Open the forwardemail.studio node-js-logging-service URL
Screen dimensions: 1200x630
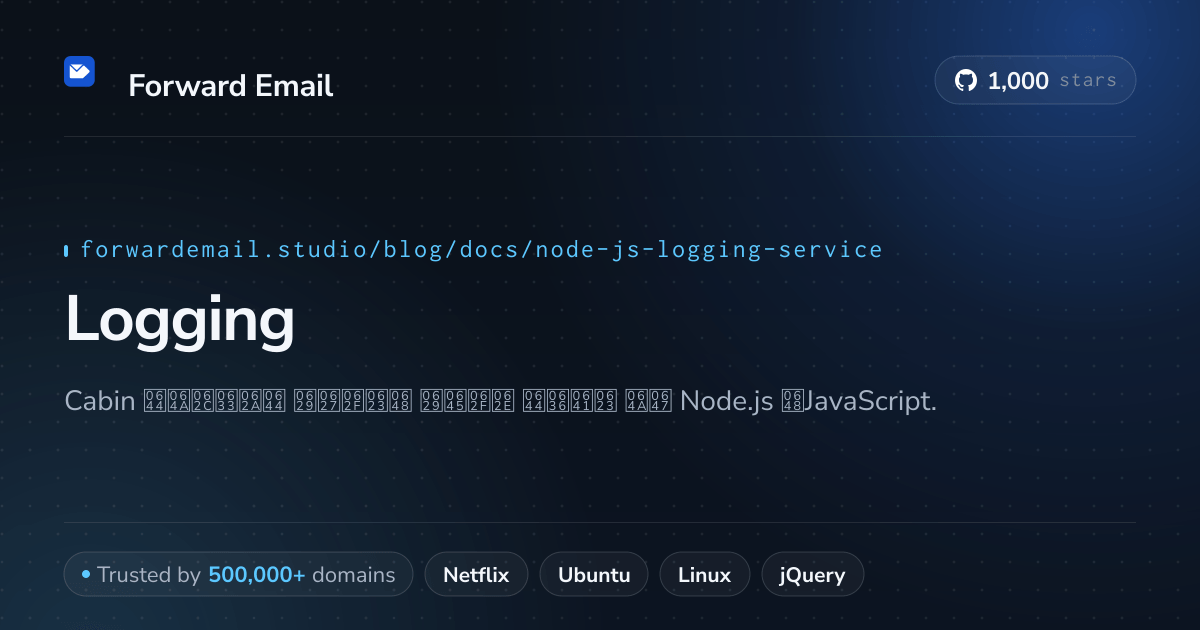pos(481,249)
